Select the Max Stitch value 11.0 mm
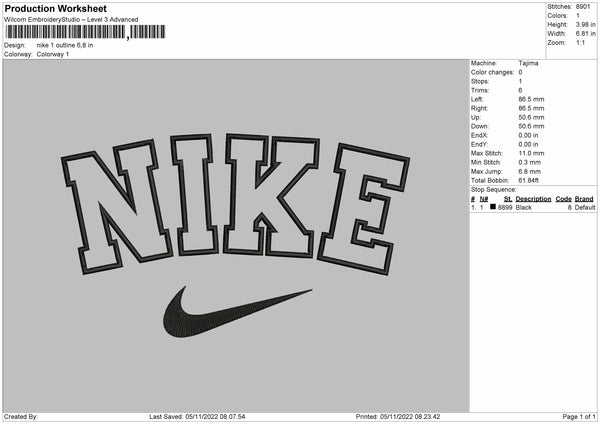 coord(532,153)
